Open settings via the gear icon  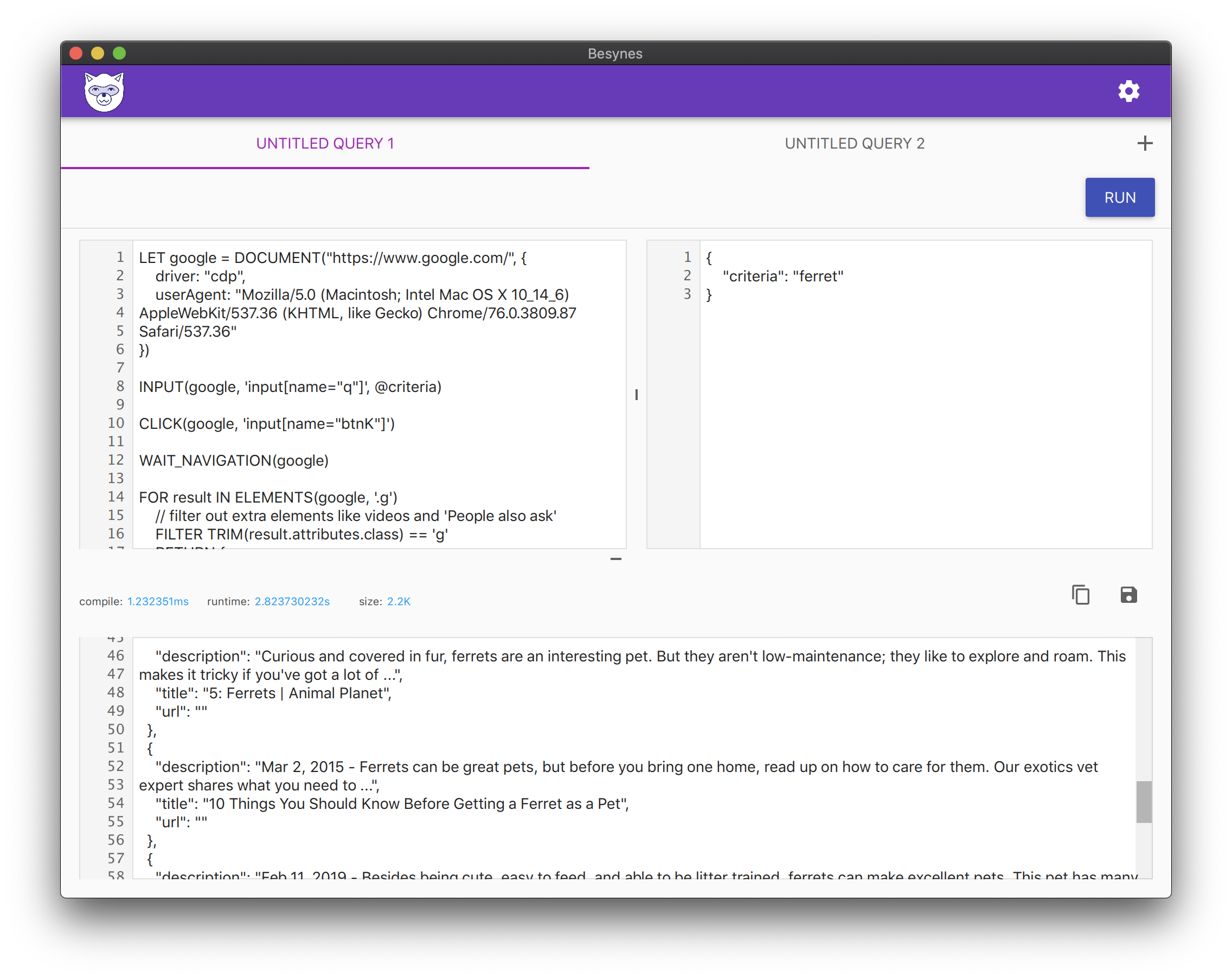click(x=1128, y=92)
